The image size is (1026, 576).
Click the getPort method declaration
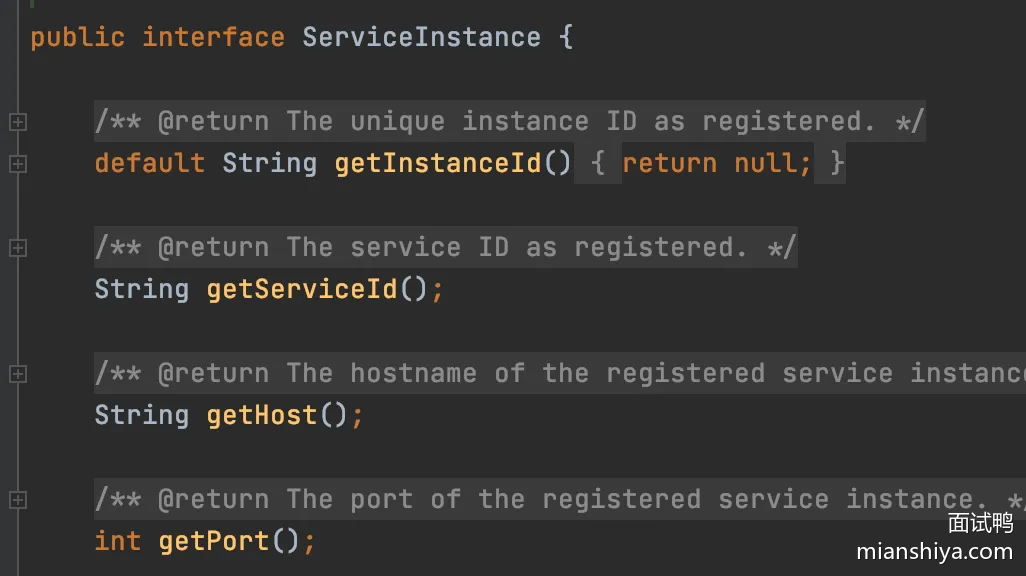[213, 541]
